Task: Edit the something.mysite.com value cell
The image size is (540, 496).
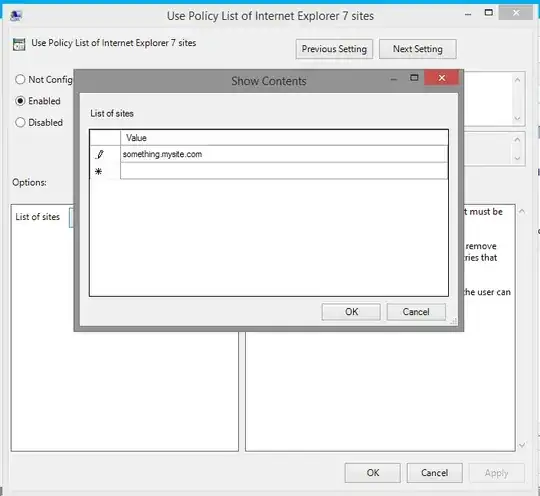Action: coord(284,154)
